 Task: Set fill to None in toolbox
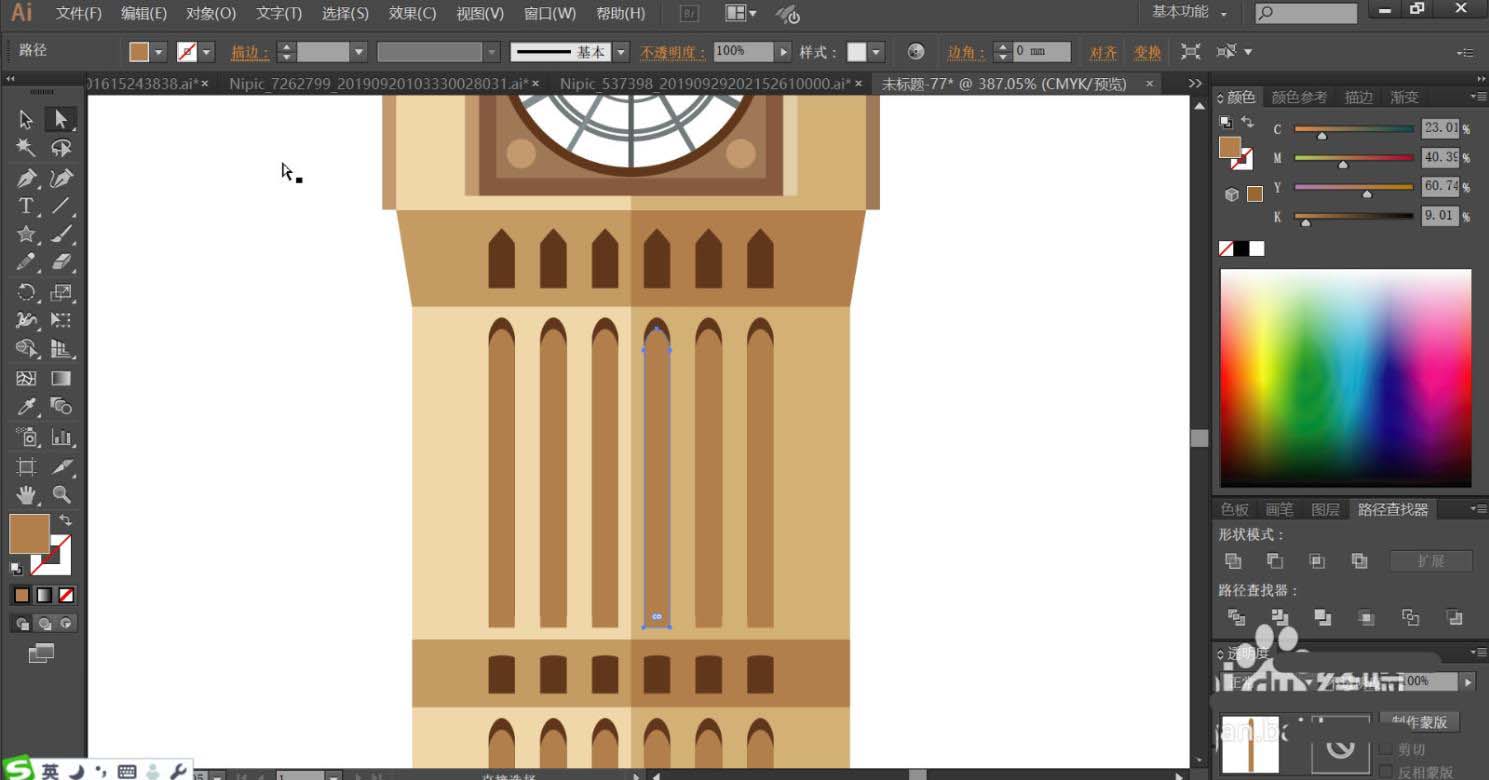pyautogui.click(x=66, y=595)
